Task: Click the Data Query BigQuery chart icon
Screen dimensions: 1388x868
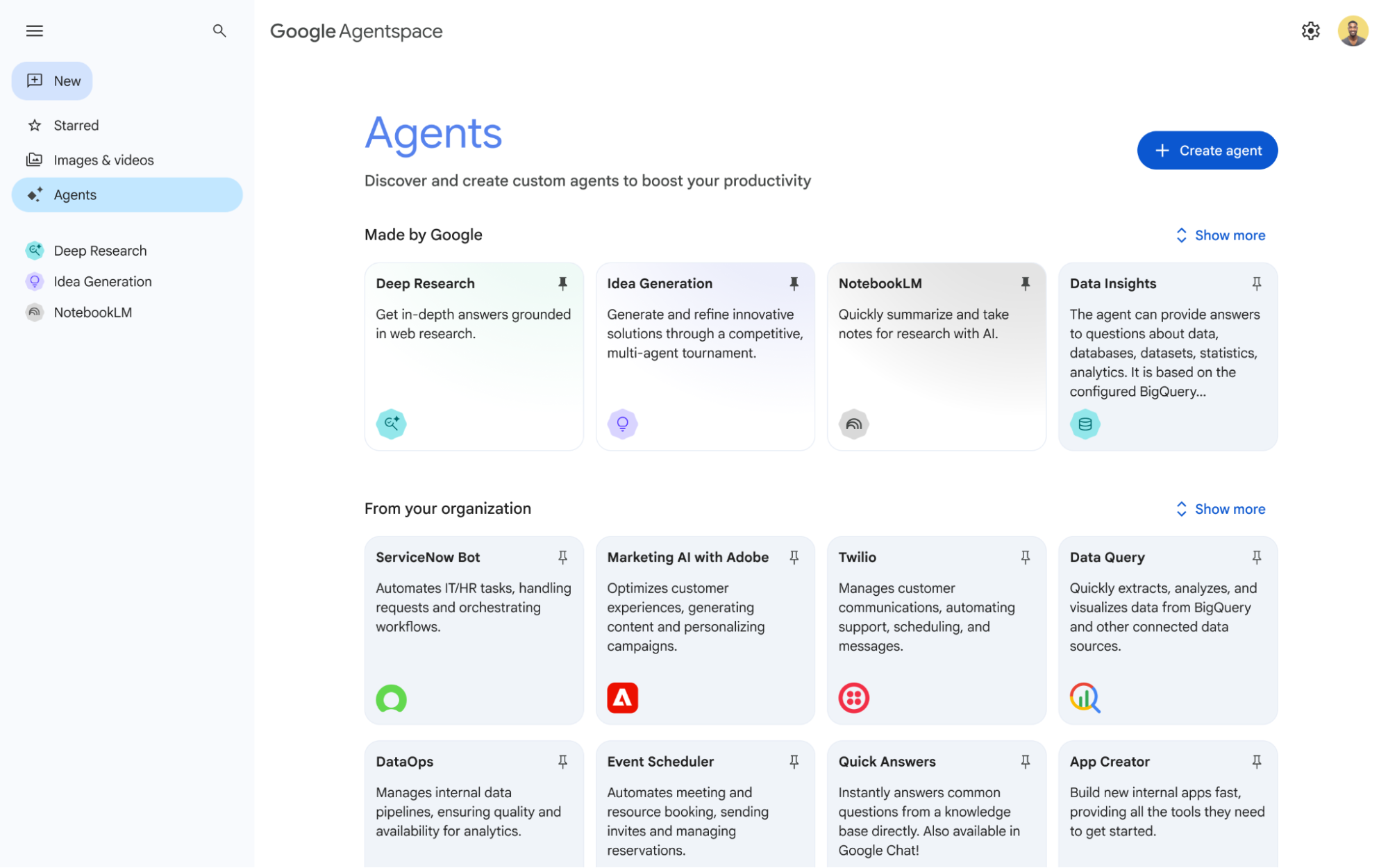Action: 1085,698
